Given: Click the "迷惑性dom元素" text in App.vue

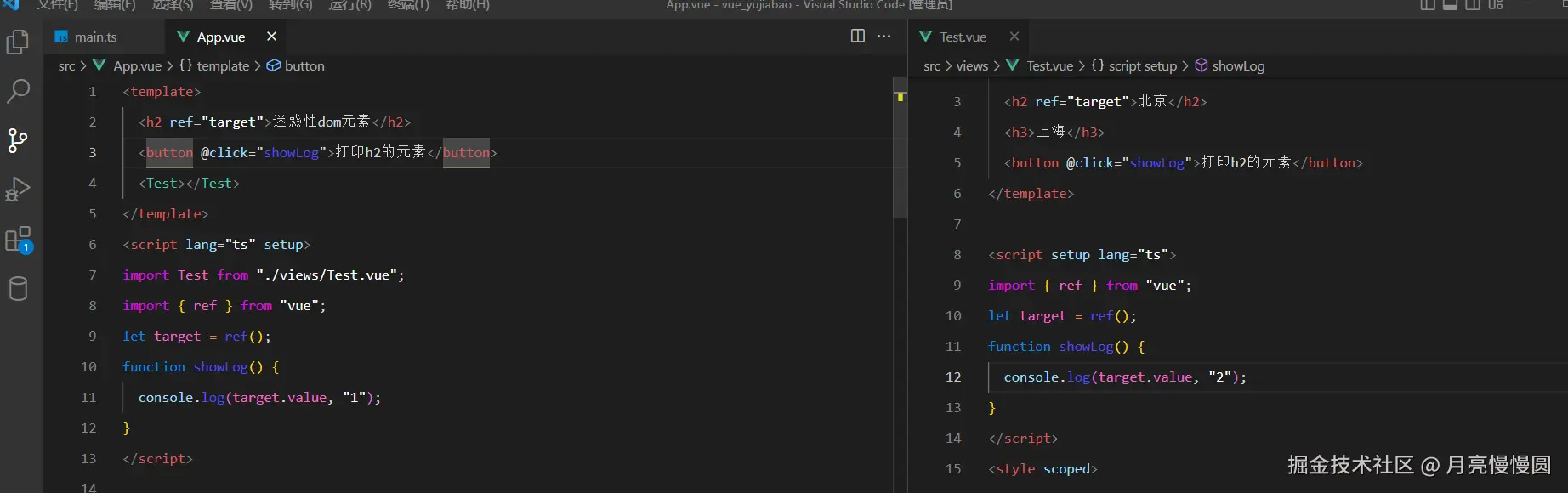Looking at the screenshot, I should tap(321, 122).
